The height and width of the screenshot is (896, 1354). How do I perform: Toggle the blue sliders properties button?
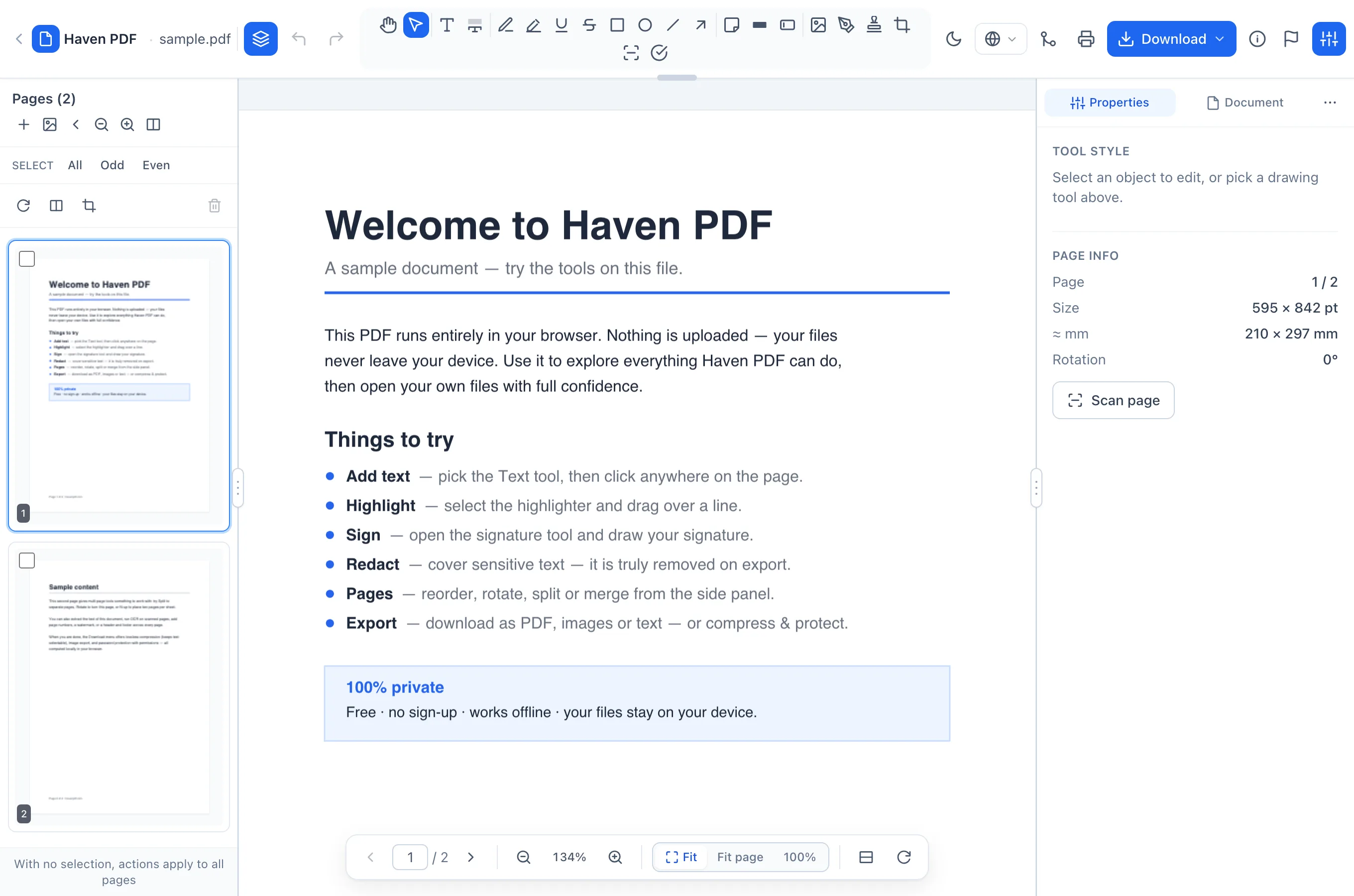click(x=1329, y=39)
